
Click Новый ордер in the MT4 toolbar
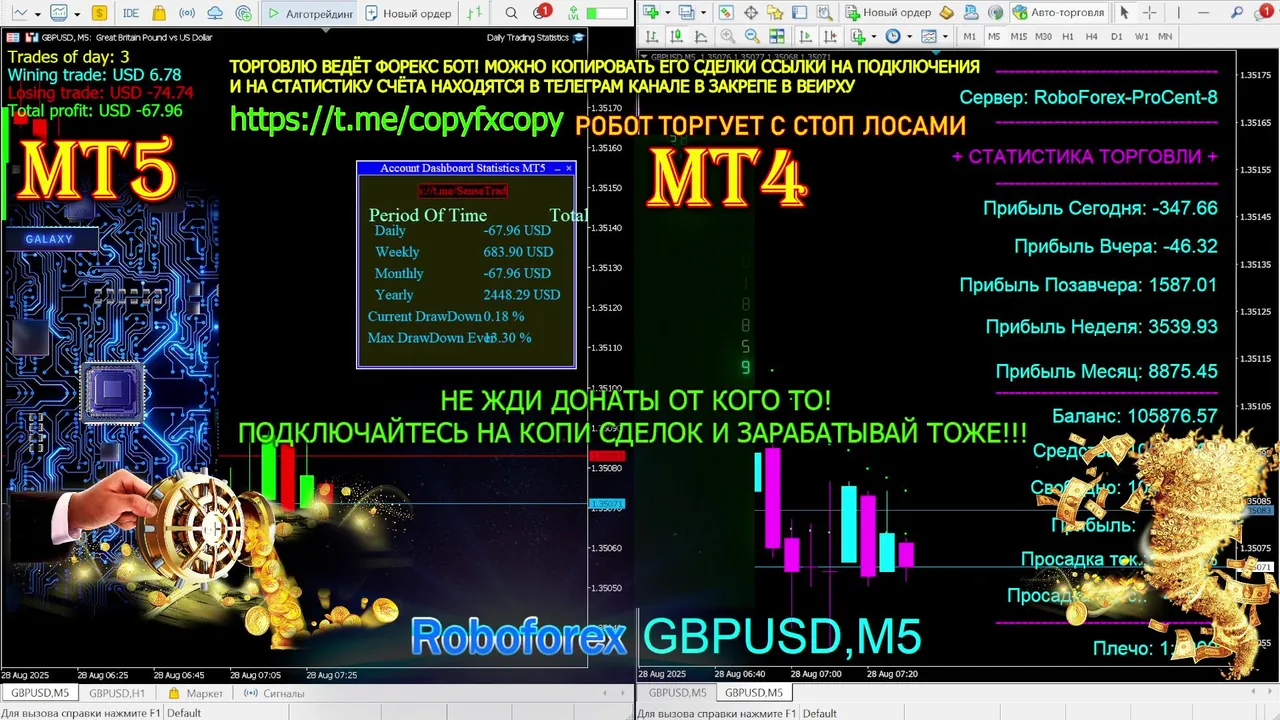pyautogui.click(x=888, y=12)
